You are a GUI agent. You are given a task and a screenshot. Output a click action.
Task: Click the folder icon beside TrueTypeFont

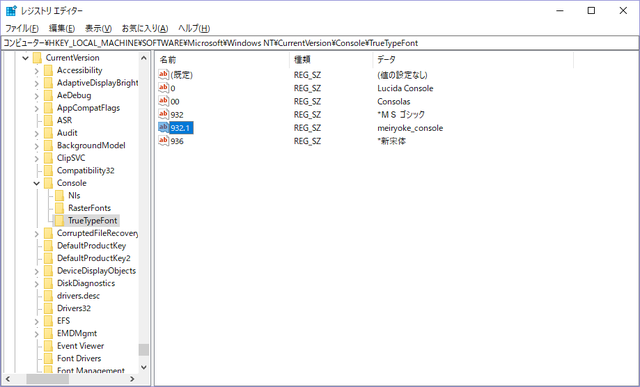point(59,221)
